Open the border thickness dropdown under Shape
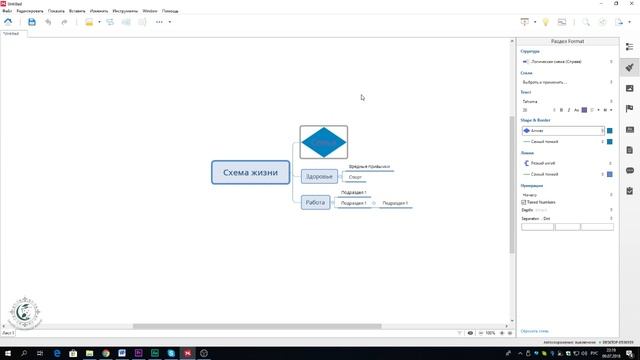The image size is (640, 360). (563, 142)
